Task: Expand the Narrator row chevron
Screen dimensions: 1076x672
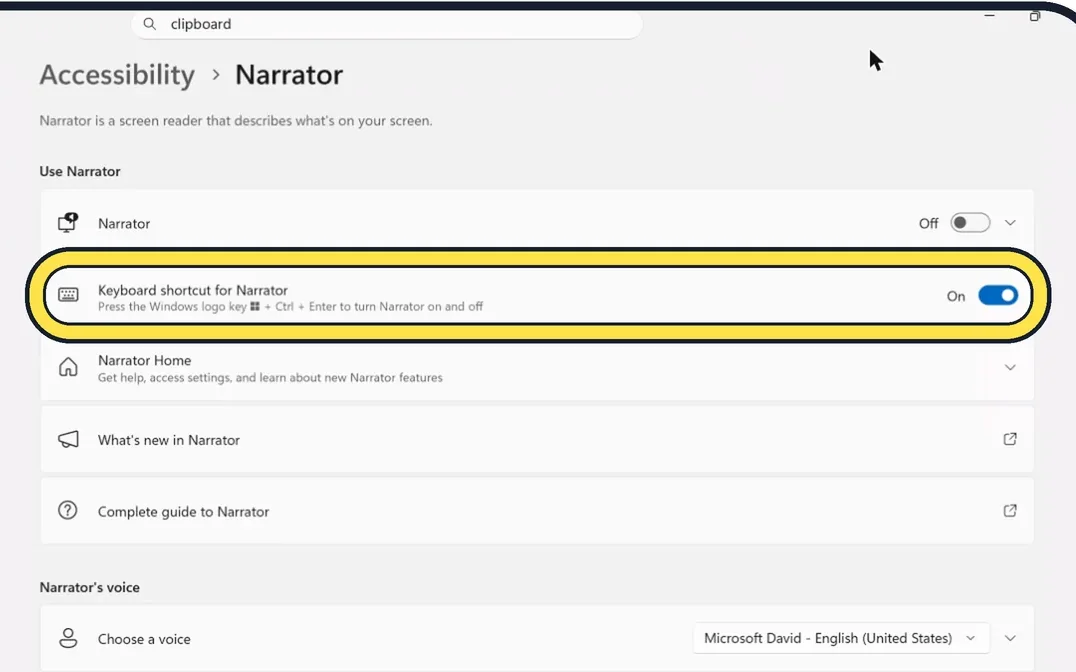Action: [1010, 223]
